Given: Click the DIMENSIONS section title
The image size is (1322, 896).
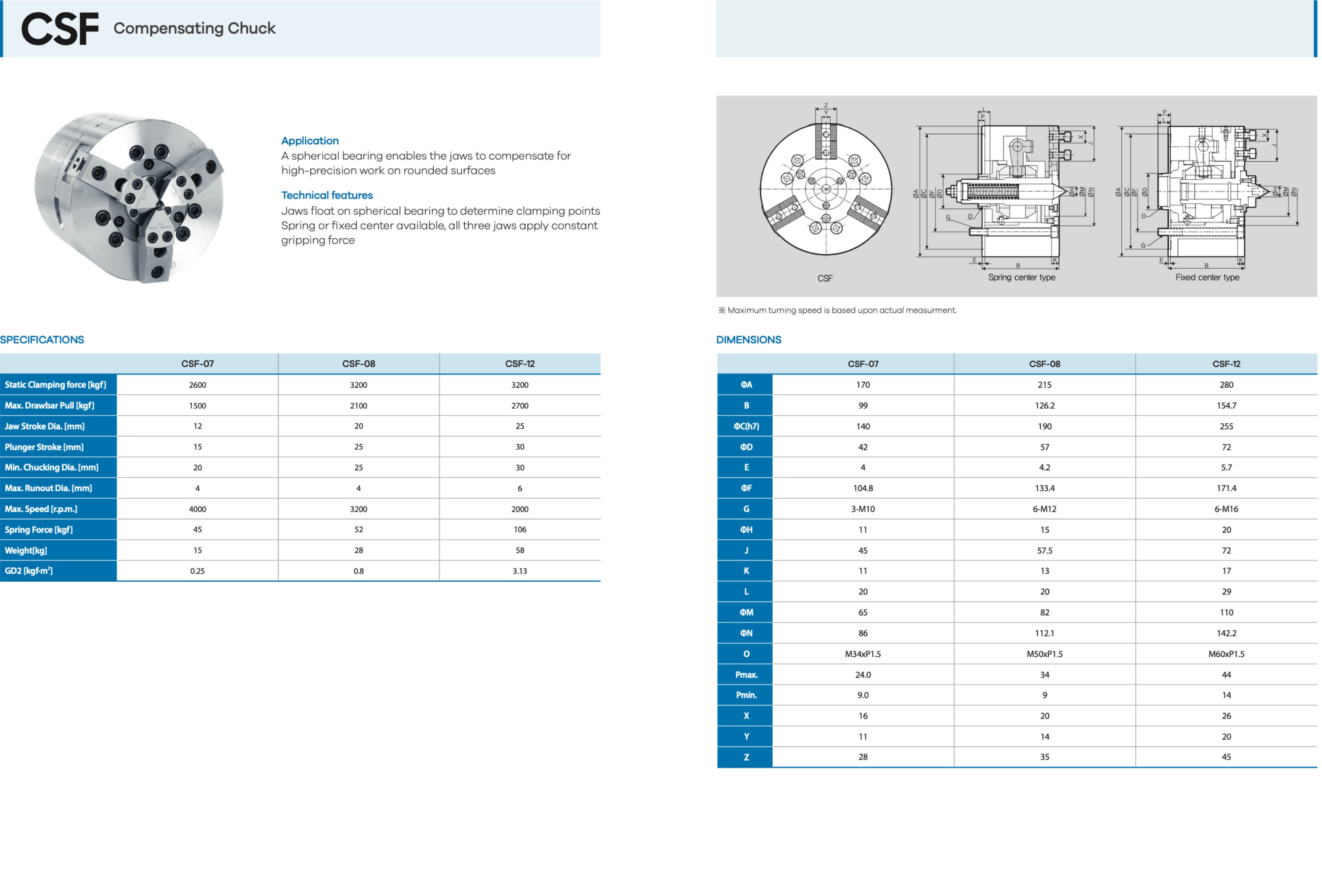Looking at the screenshot, I should point(748,340).
